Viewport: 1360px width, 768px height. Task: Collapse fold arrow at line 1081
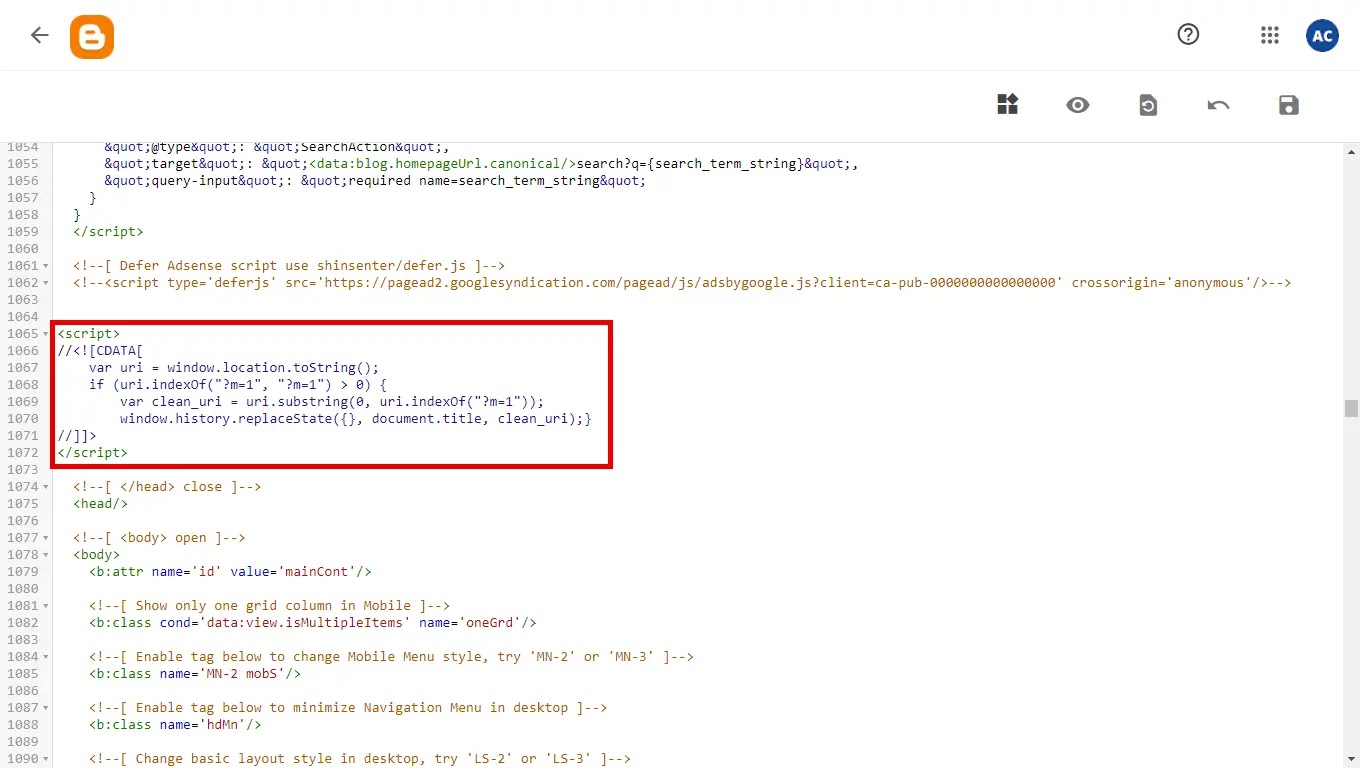pyautogui.click(x=46, y=606)
